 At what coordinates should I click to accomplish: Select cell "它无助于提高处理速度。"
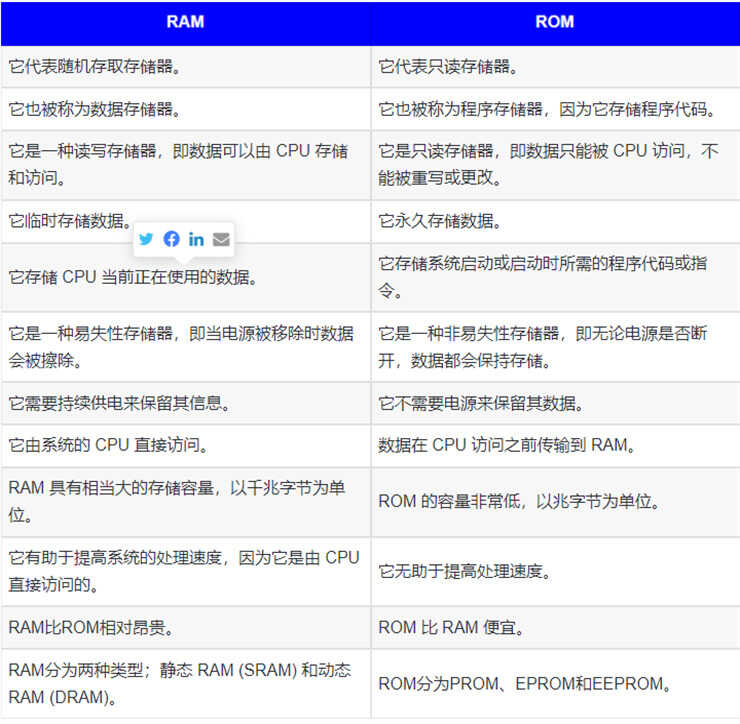[x=555, y=571]
